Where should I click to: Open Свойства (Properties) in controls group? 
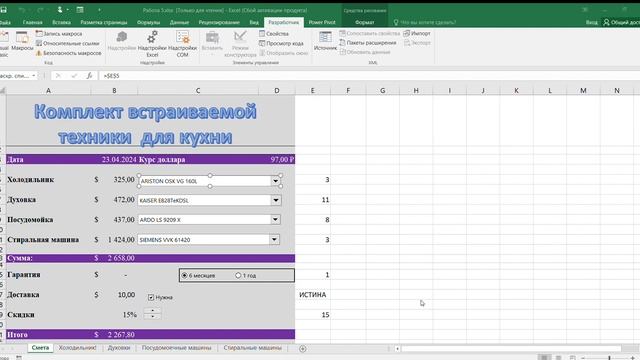[x=274, y=33]
